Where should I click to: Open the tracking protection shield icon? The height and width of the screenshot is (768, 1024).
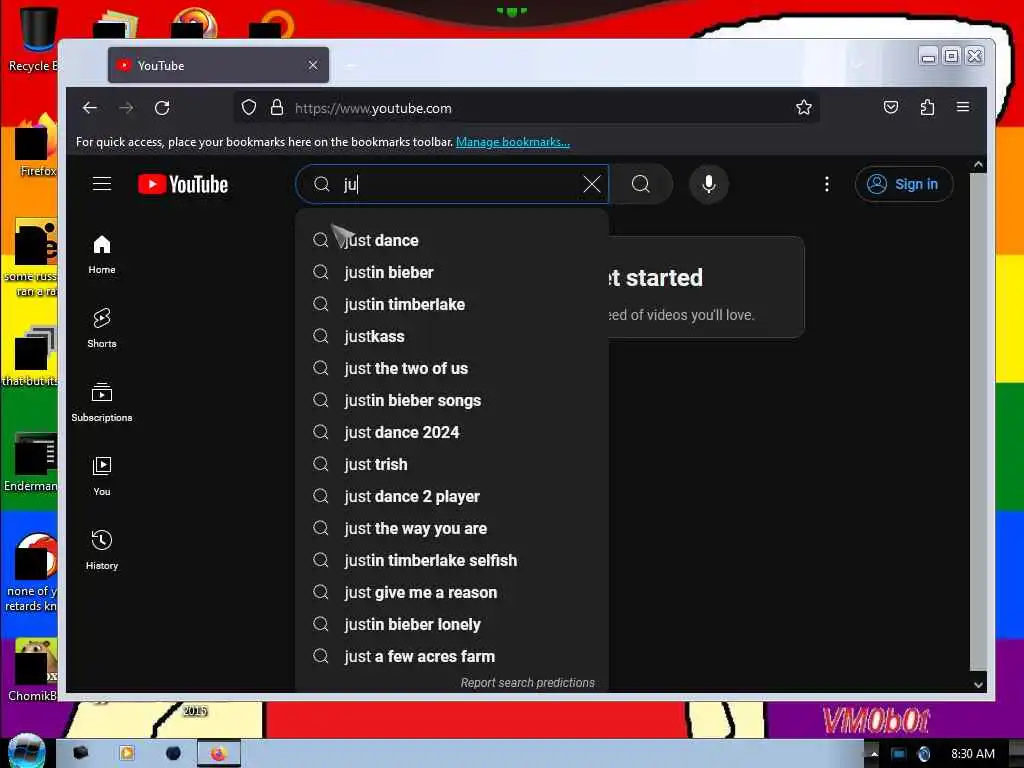coord(249,108)
